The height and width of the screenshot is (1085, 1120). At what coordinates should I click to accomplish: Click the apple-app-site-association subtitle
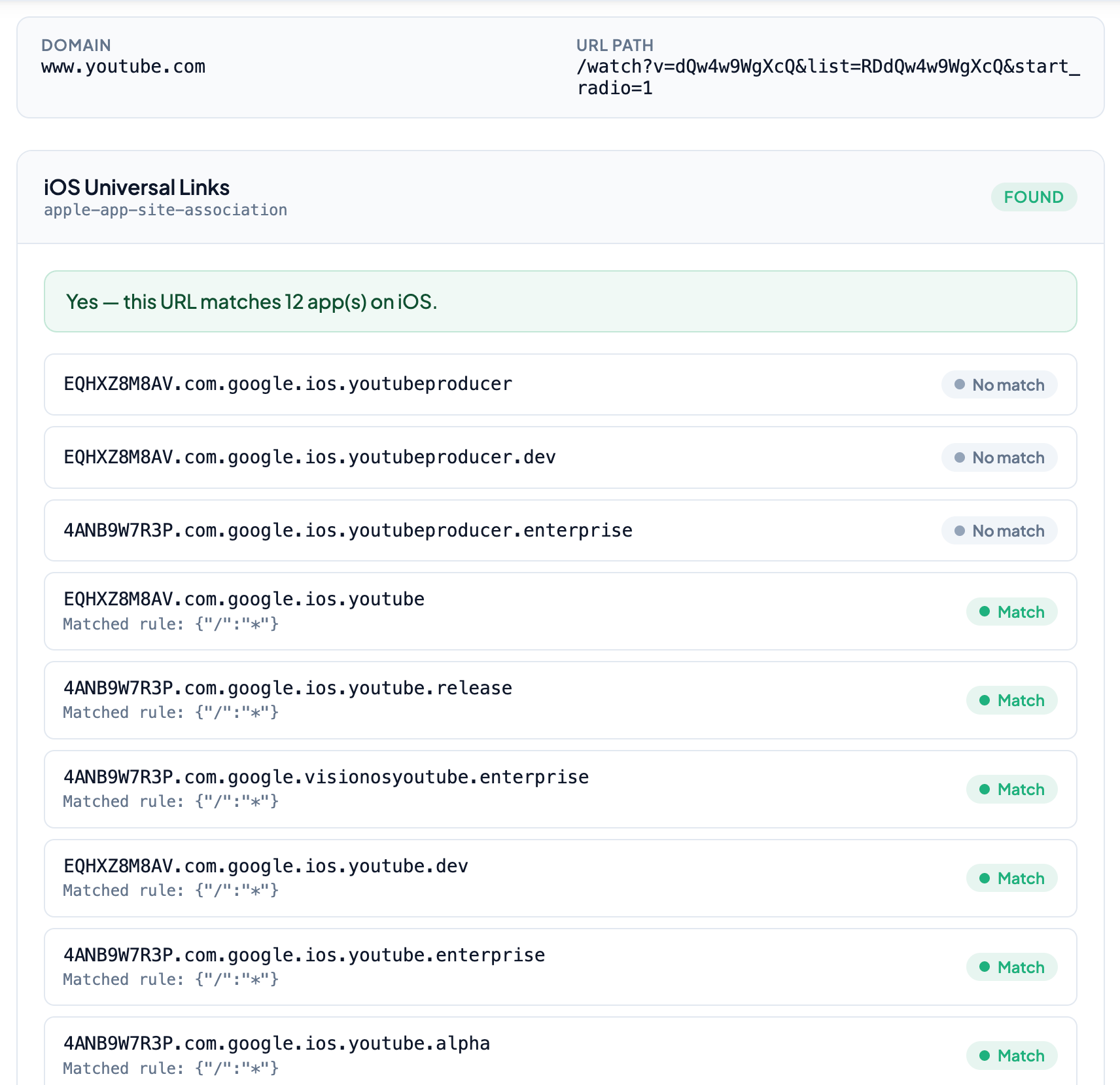(x=166, y=210)
